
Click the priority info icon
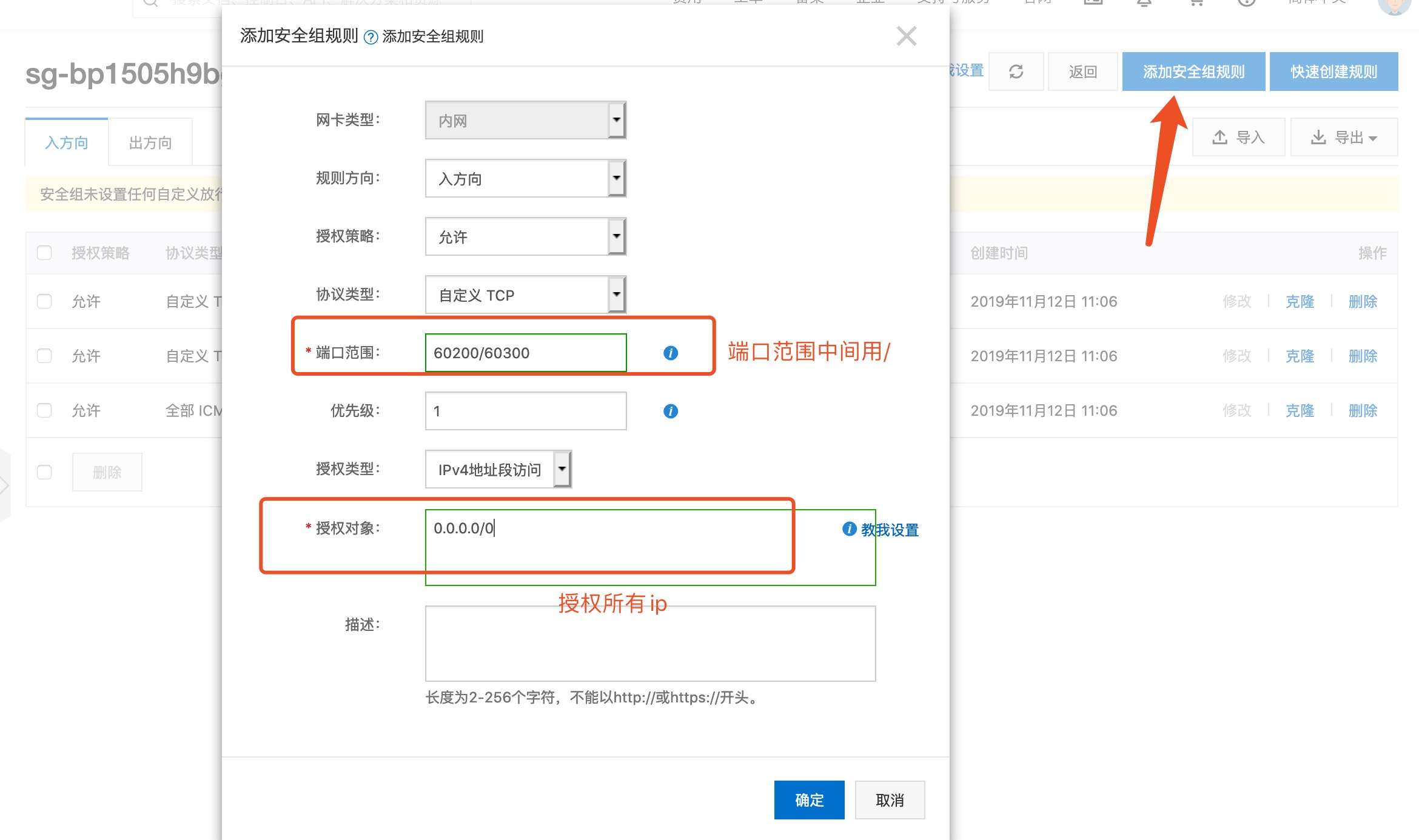(670, 411)
